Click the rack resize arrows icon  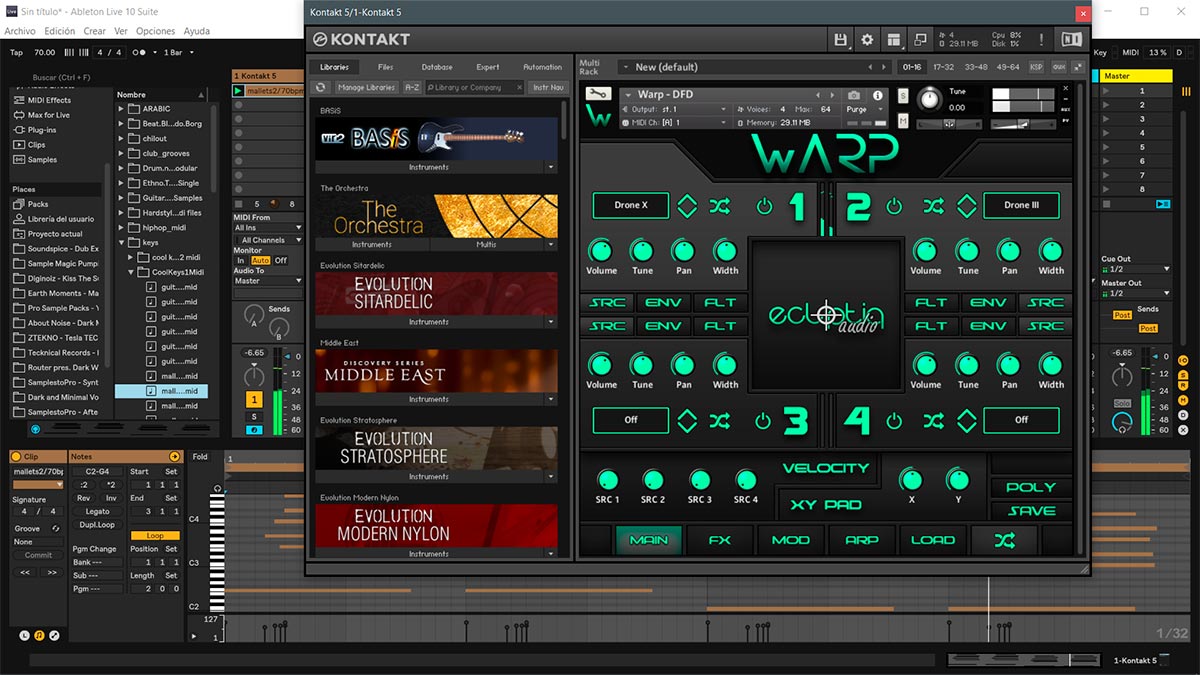pos(1077,67)
